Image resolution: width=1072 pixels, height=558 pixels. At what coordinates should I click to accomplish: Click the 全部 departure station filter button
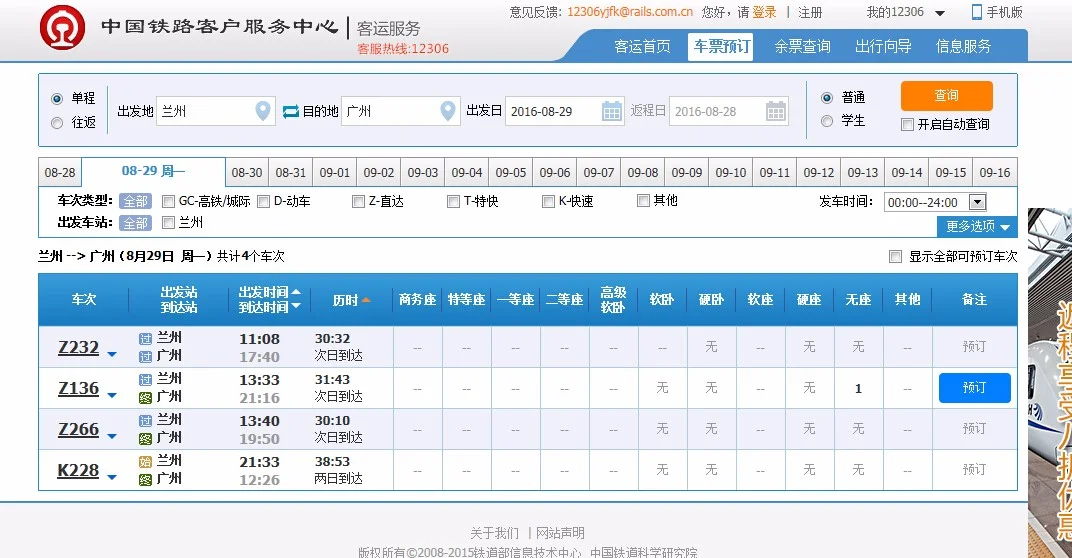[x=135, y=223]
